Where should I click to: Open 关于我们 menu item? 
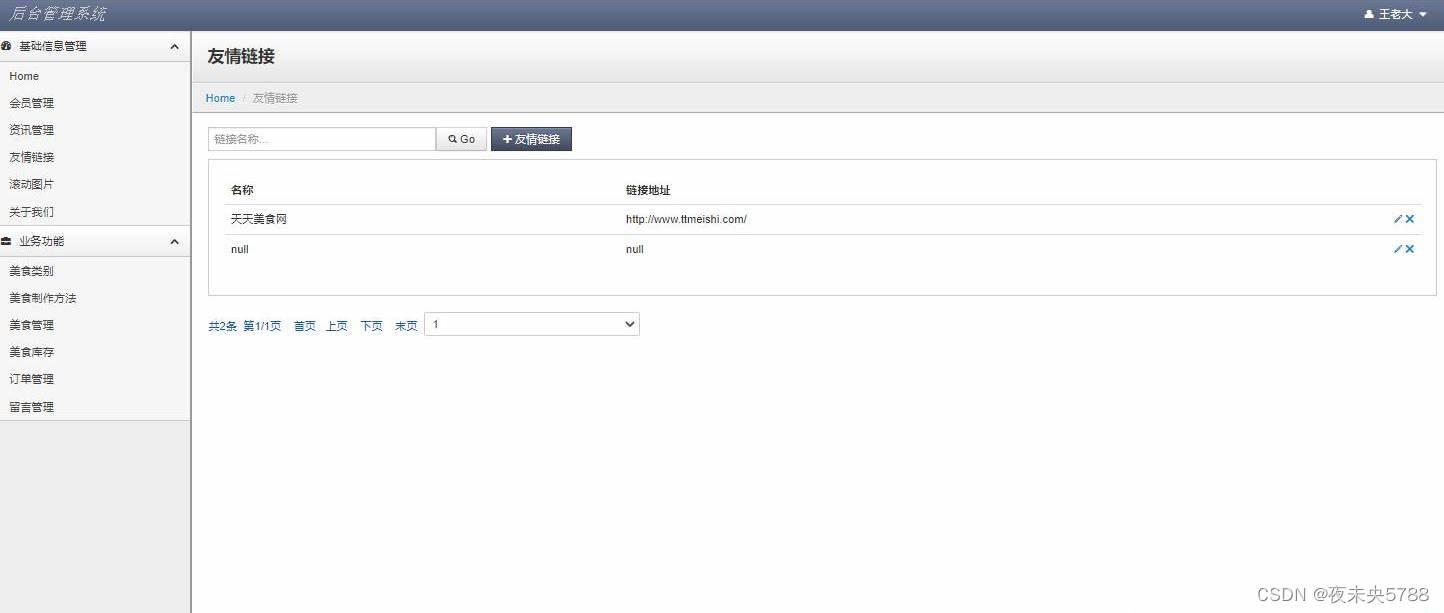pyautogui.click(x=32, y=212)
